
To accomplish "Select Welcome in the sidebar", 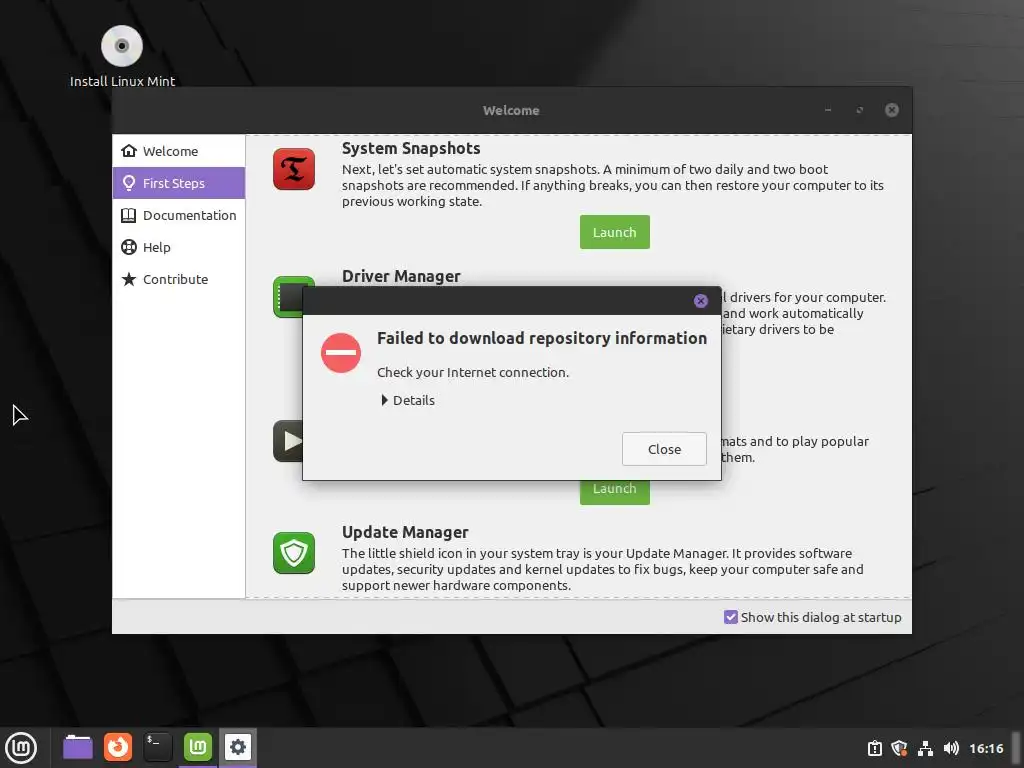I will click(x=179, y=151).
